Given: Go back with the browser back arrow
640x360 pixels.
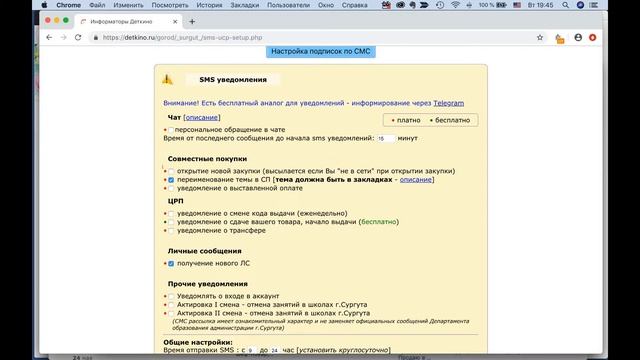Looking at the screenshot, I should 49,38.
